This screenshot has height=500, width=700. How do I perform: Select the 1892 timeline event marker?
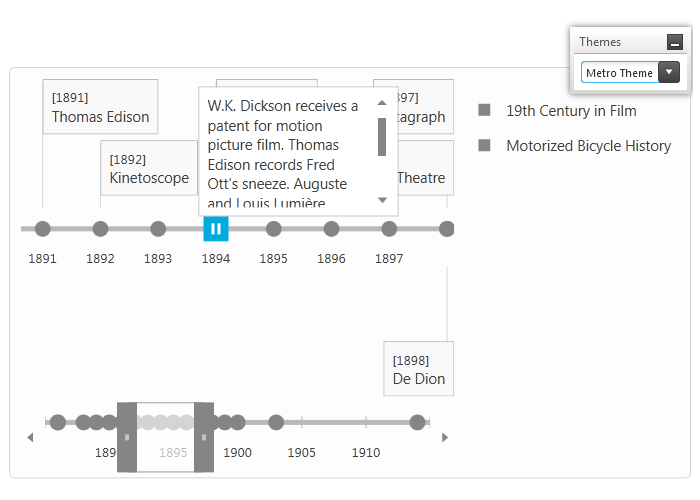point(100,229)
